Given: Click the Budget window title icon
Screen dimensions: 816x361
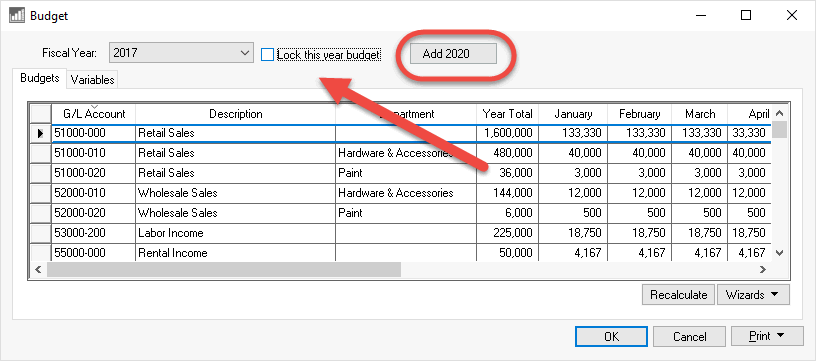Looking at the screenshot, I should pos(17,16).
